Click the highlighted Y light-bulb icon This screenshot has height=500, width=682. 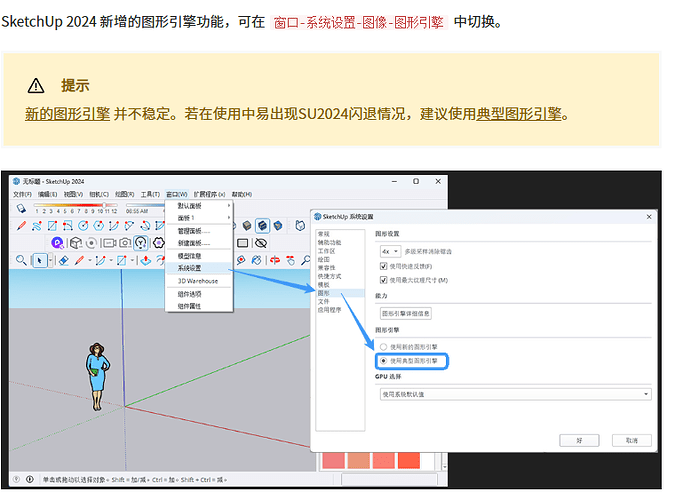[140, 243]
